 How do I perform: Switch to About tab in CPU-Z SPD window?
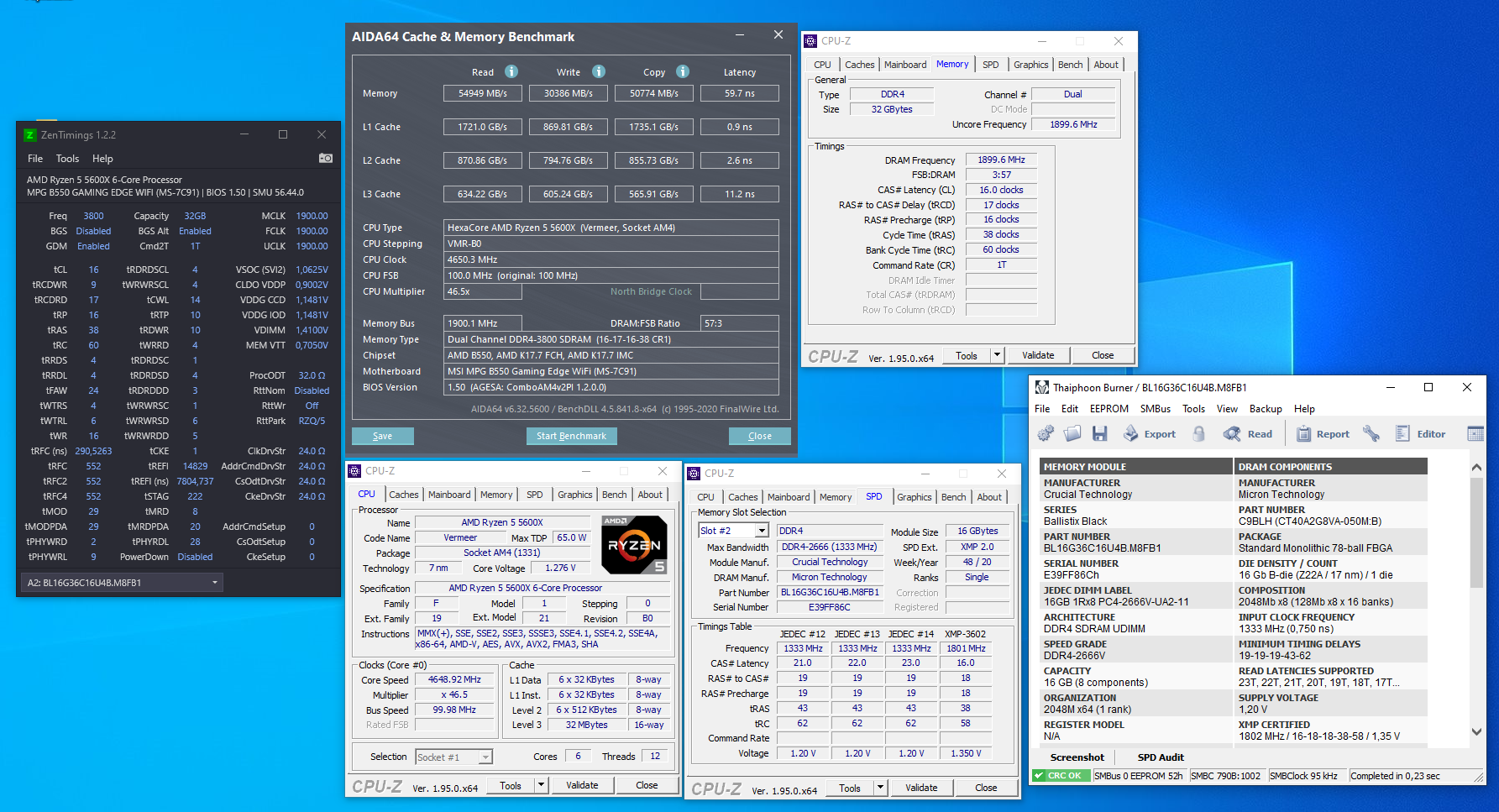tap(989, 497)
